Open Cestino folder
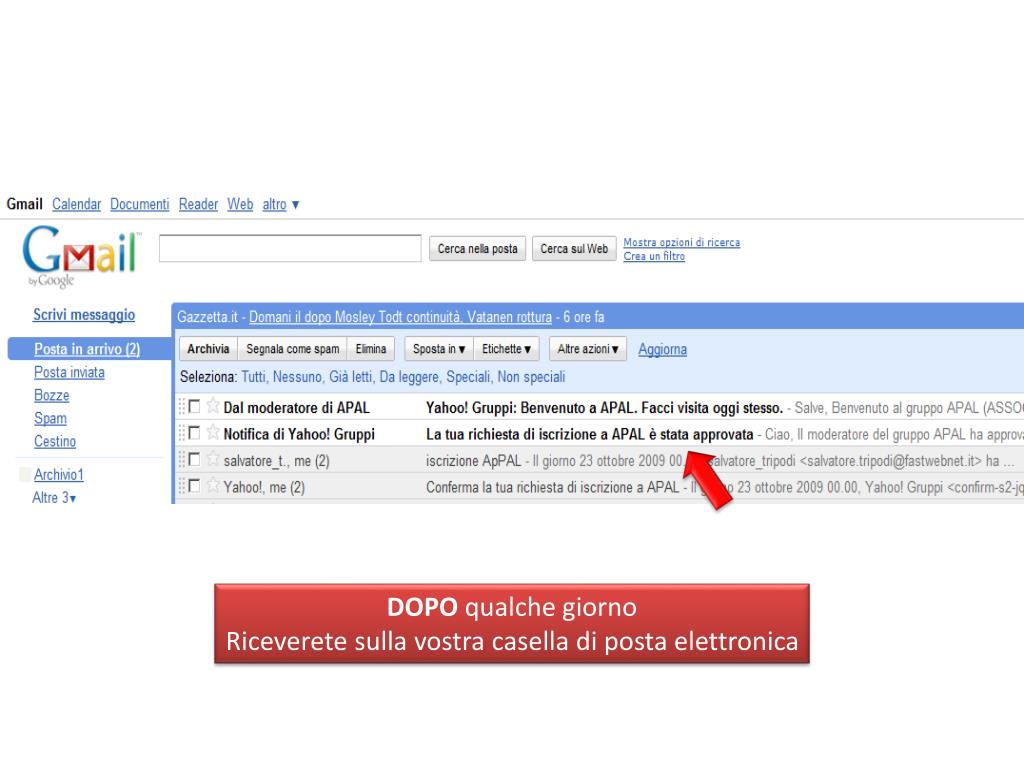Image resolution: width=1024 pixels, height=768 pixels. [x=55, y=441]
